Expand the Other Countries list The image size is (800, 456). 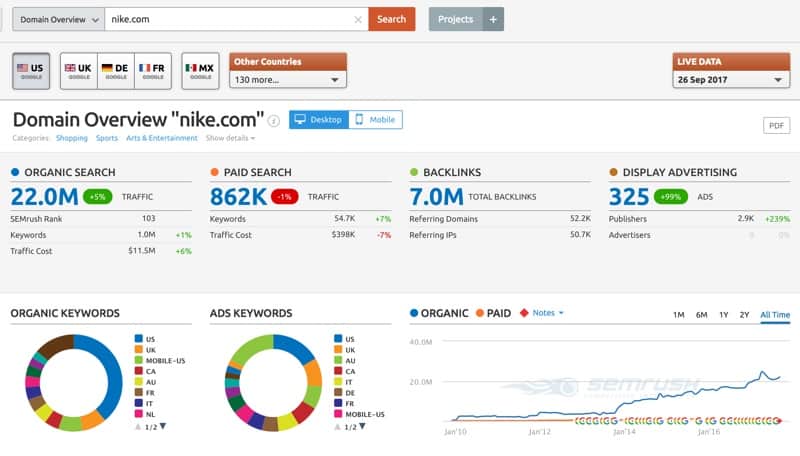click(287, 79)
